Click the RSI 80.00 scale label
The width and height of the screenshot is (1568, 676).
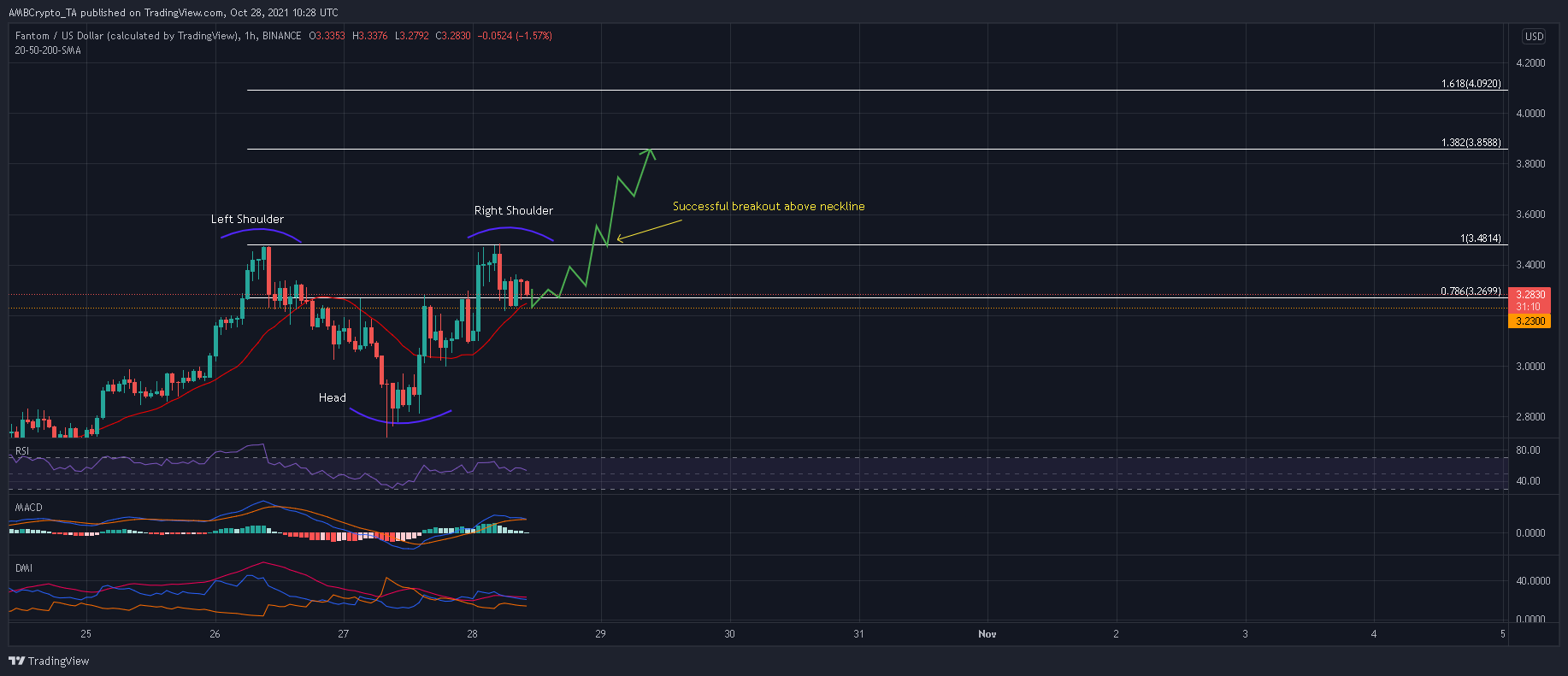click(1528, 450)
